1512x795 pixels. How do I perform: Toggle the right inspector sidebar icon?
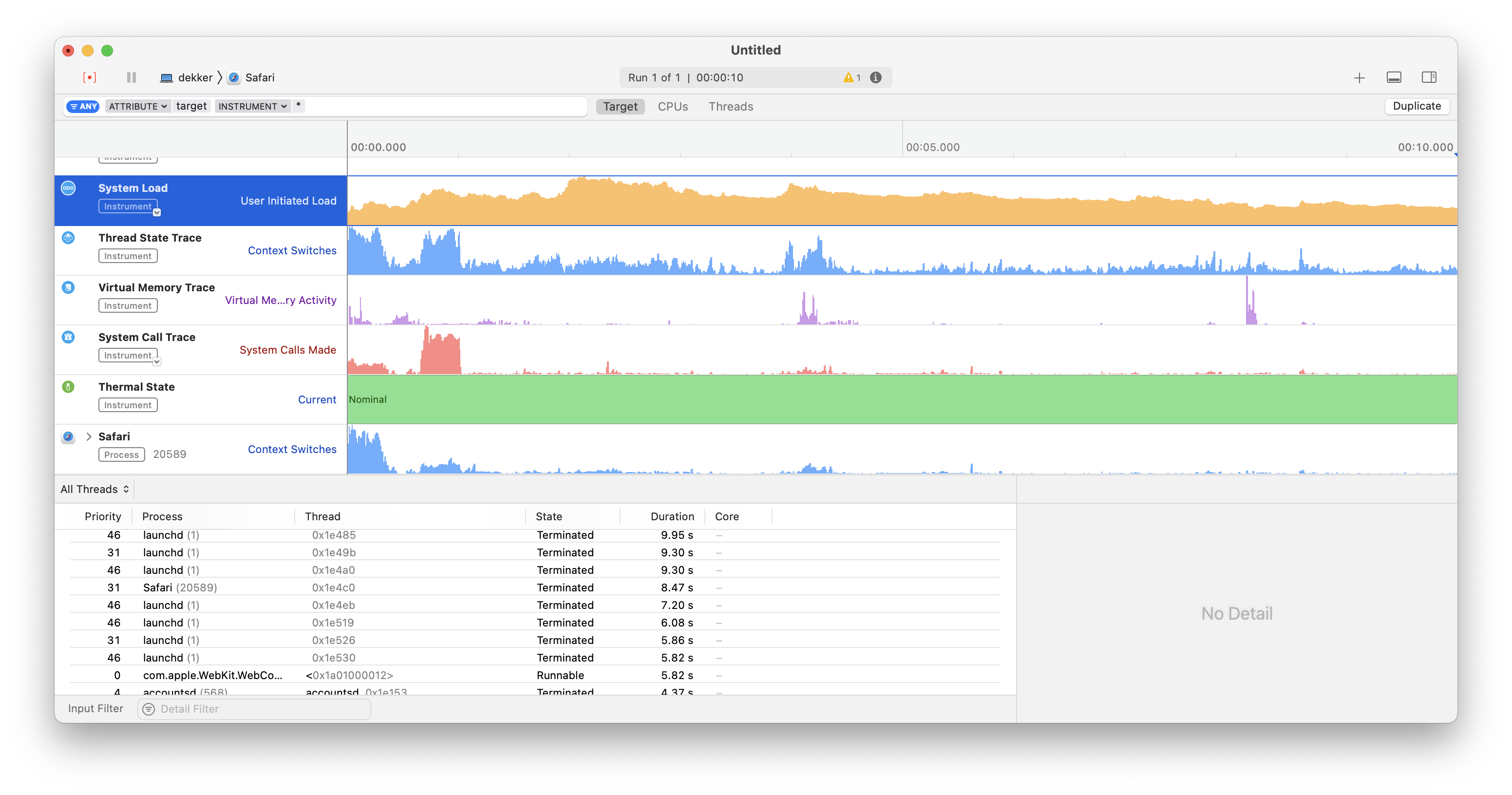1429,77
